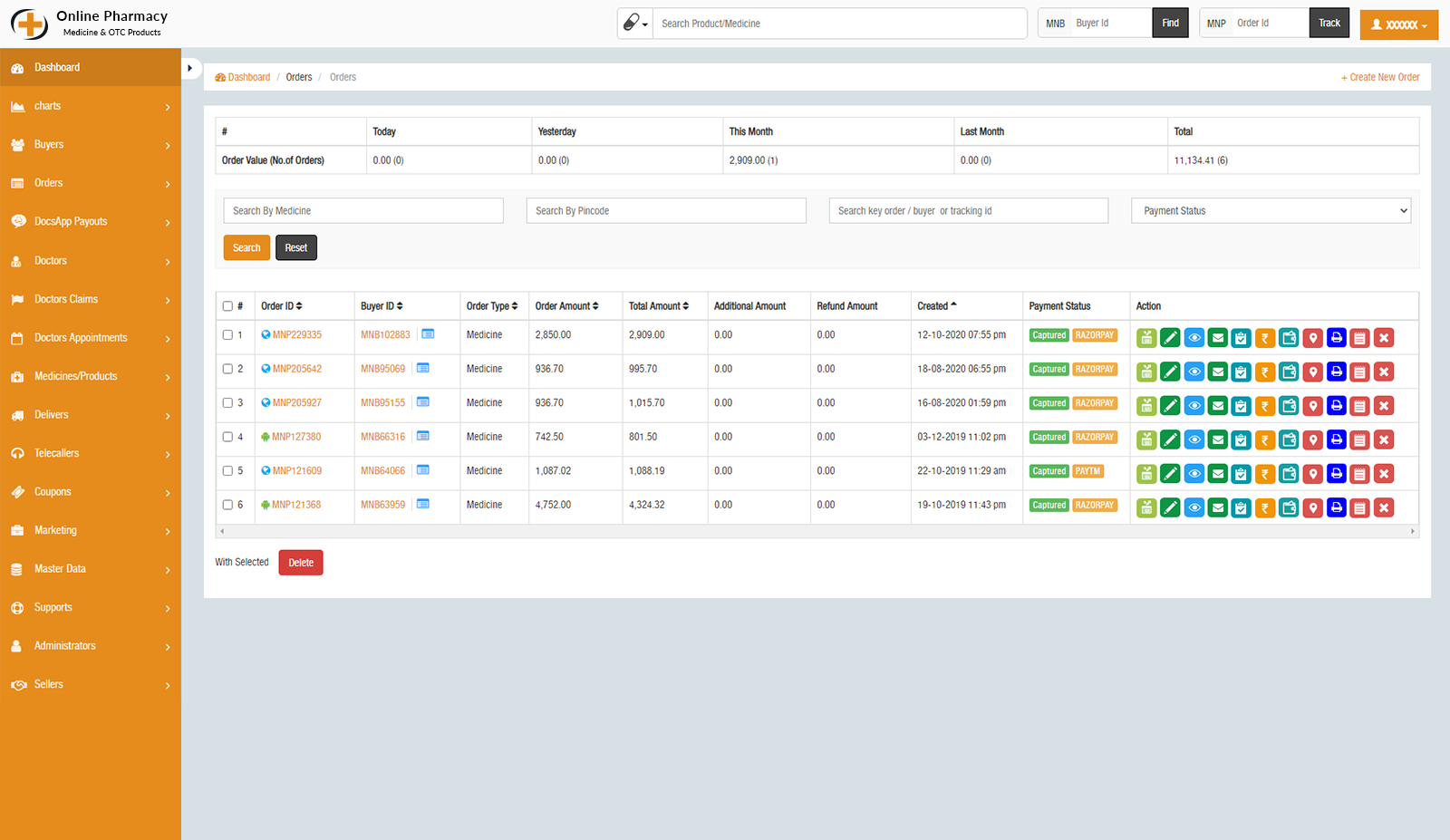Image resolution: width=1450 pixels, height=840 pixels.
Task: Click the print icon for order MNP121368
Action: [x=1337, y=507]
